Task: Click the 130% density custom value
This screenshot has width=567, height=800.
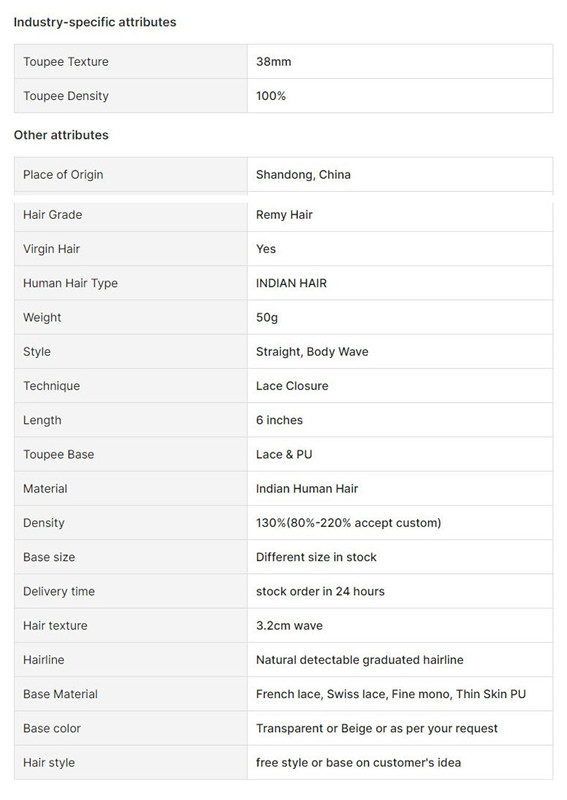Action: click(349, 523)
